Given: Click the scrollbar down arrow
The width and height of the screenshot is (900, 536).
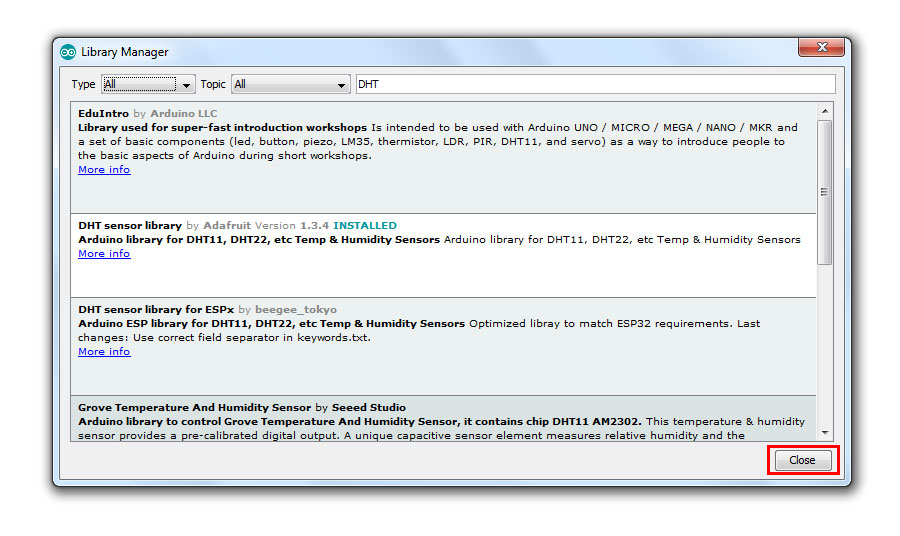Looking at the screenshot, I should 825,433.
